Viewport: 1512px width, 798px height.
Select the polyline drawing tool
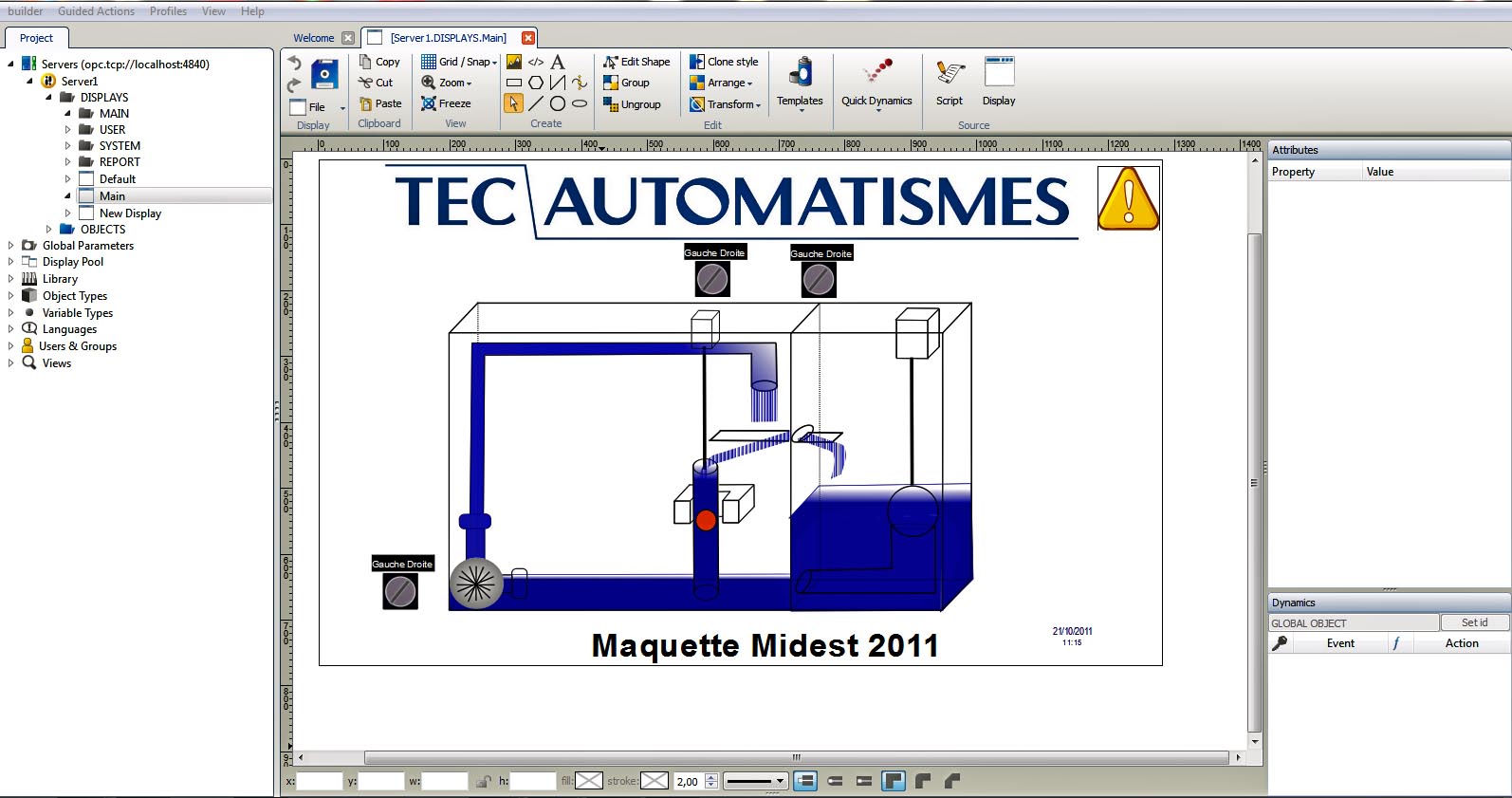558,83
